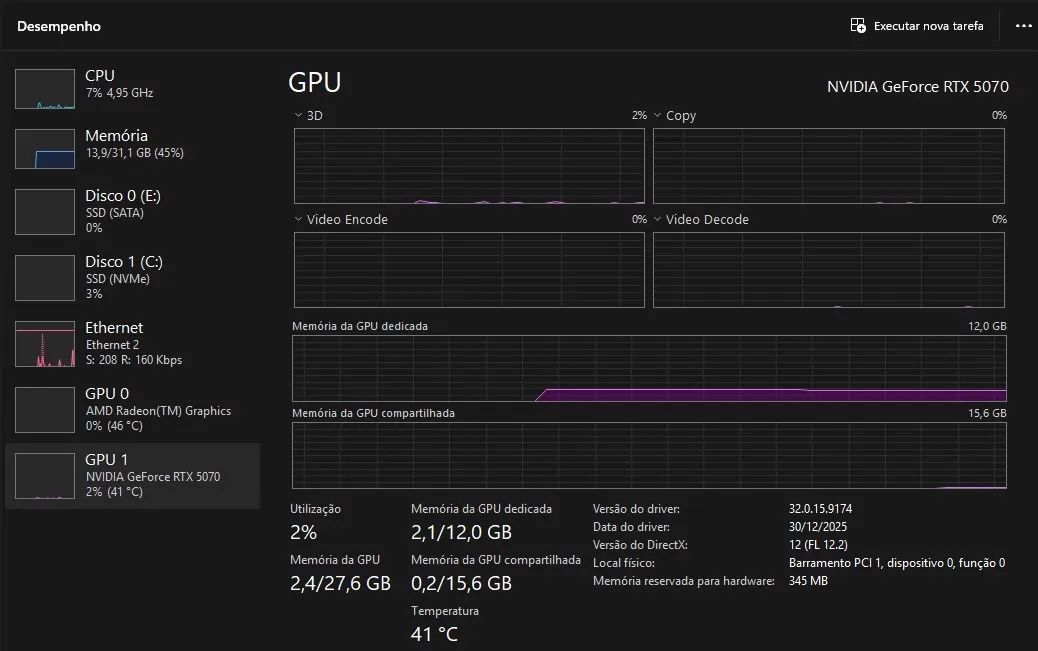1038x651 pixels.
Task: Select the Ethernet network graph thumbnail
Action: click(45, 343)
